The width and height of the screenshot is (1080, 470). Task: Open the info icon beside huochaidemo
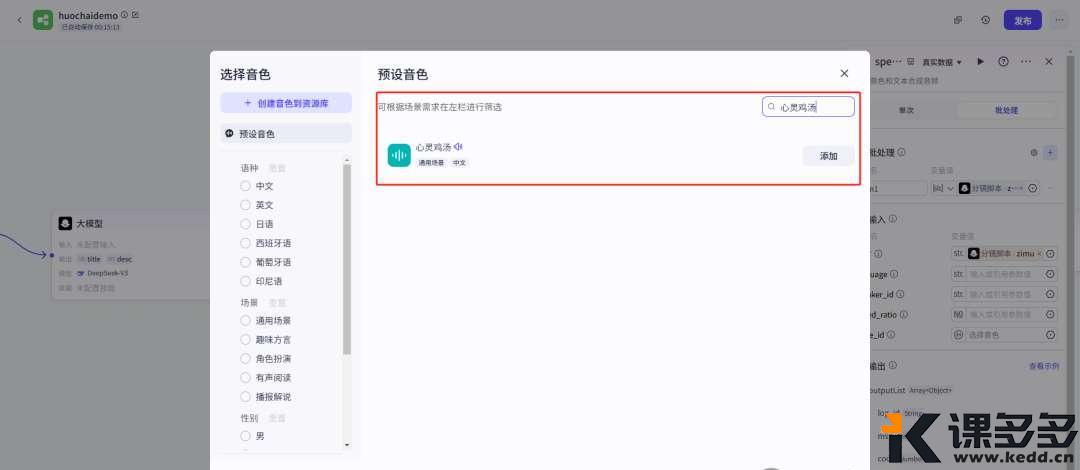(x=124, y=14)
